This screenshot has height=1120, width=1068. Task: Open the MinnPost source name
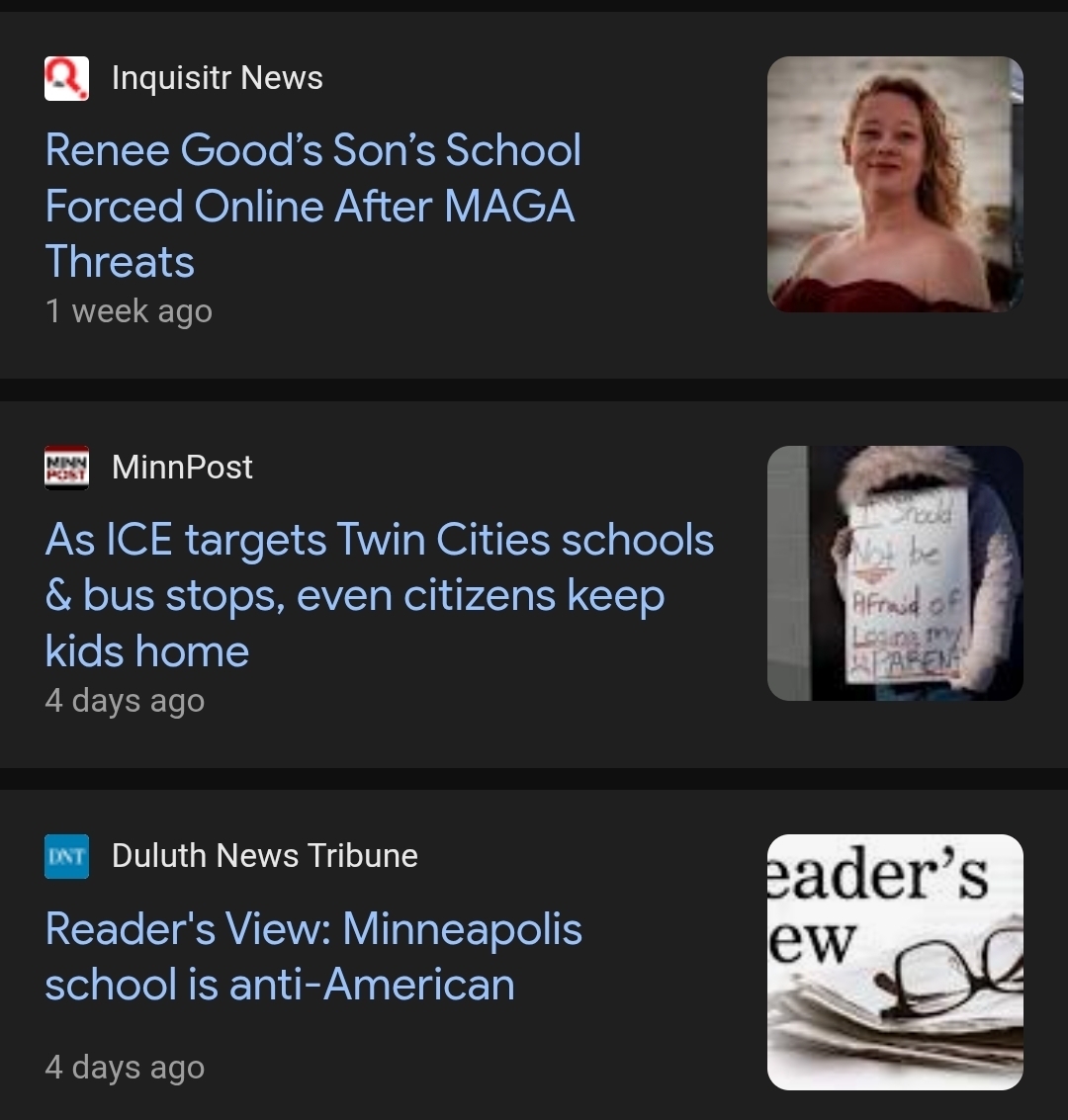[x=182, y=467]
